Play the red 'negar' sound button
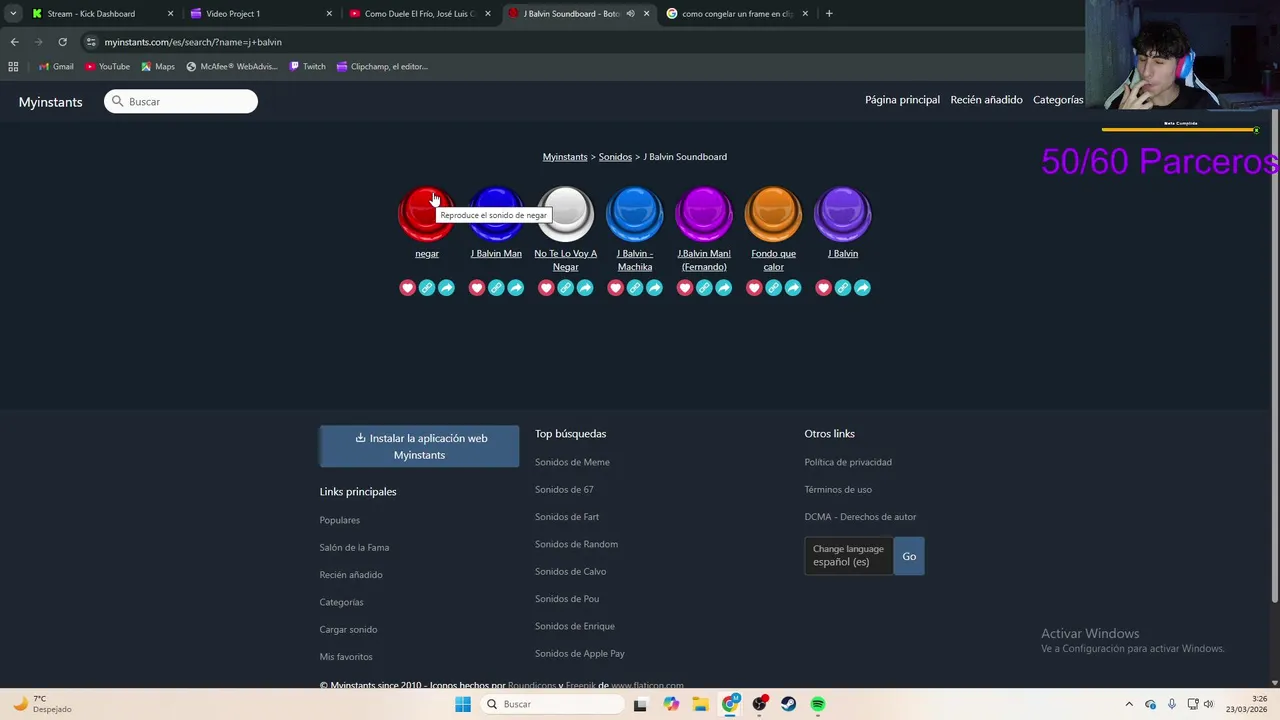 [x=426, y=214]
